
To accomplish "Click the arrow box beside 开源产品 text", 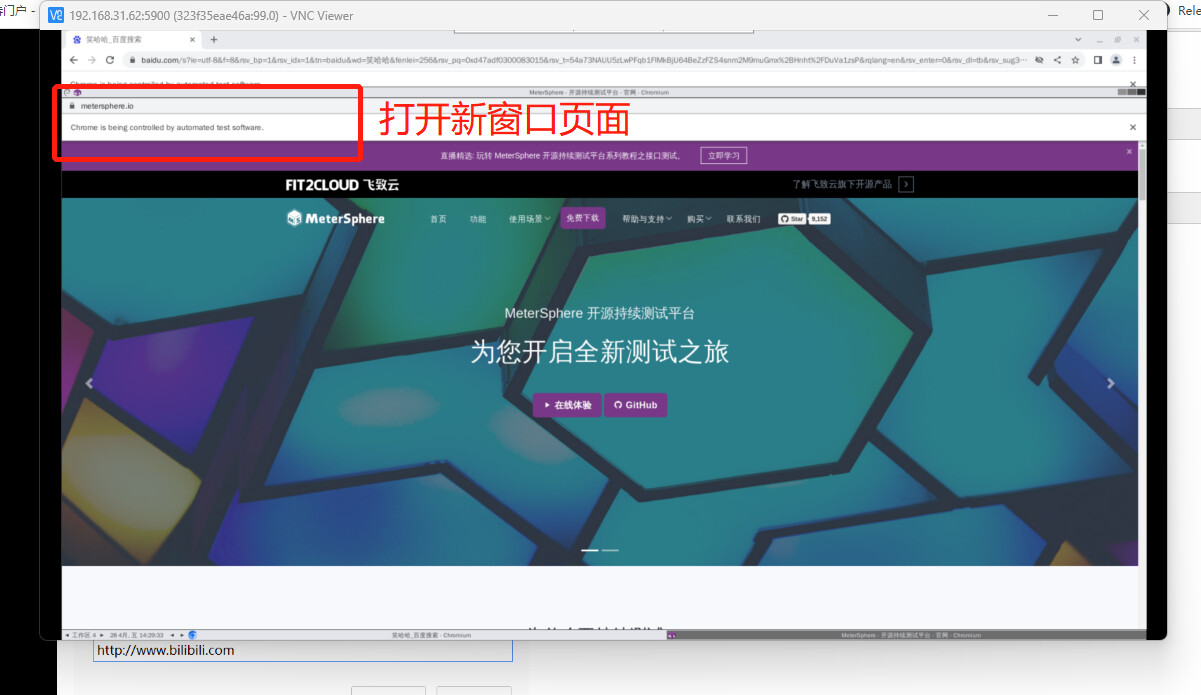I will tap(906, 184).
